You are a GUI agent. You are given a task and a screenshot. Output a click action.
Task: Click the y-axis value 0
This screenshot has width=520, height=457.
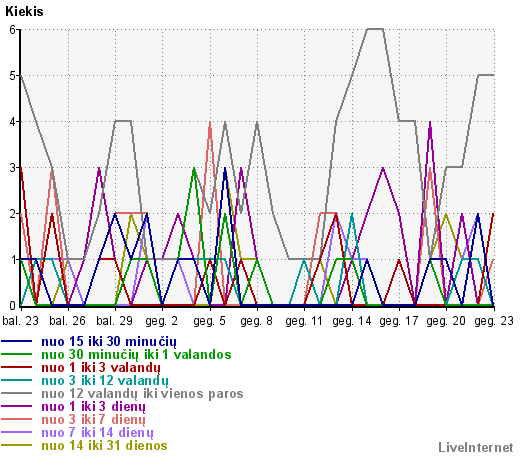tap(12, 305)
